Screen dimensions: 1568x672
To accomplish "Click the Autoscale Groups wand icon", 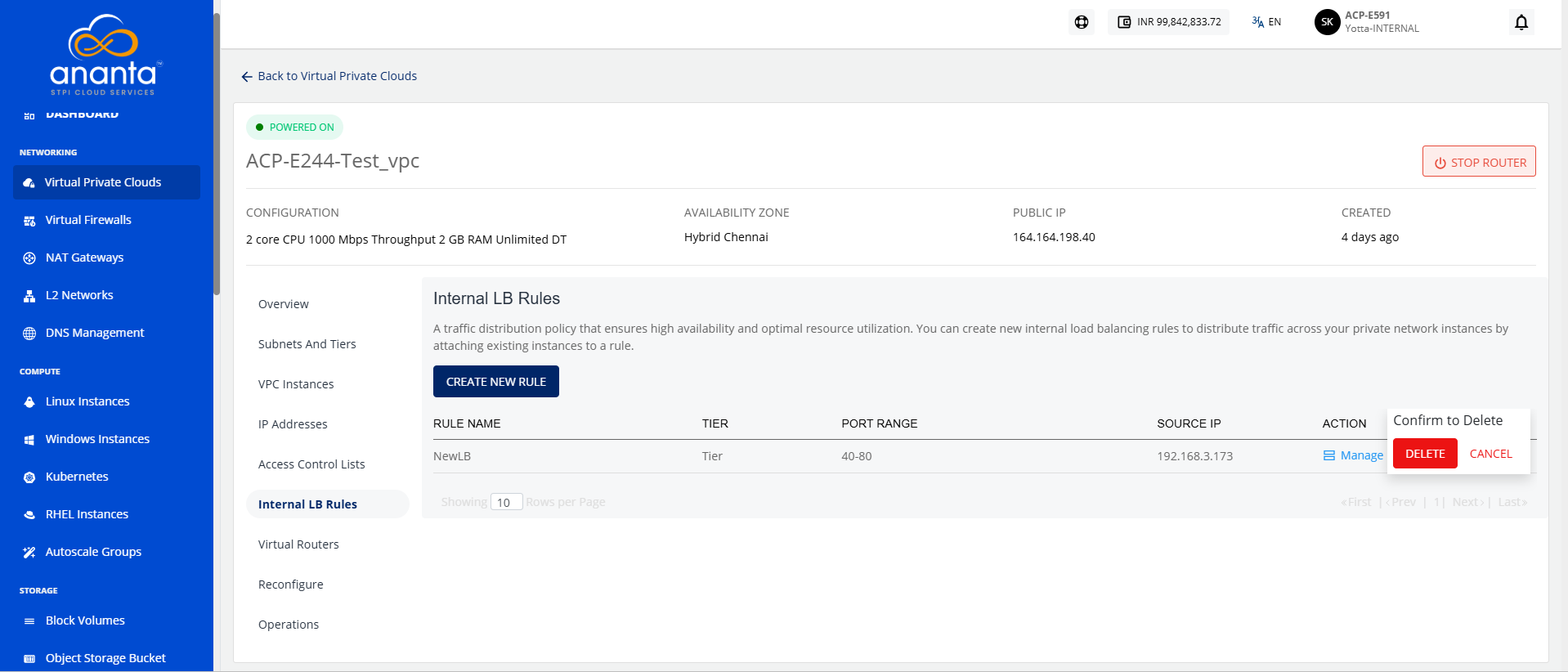I will [29, 553].
